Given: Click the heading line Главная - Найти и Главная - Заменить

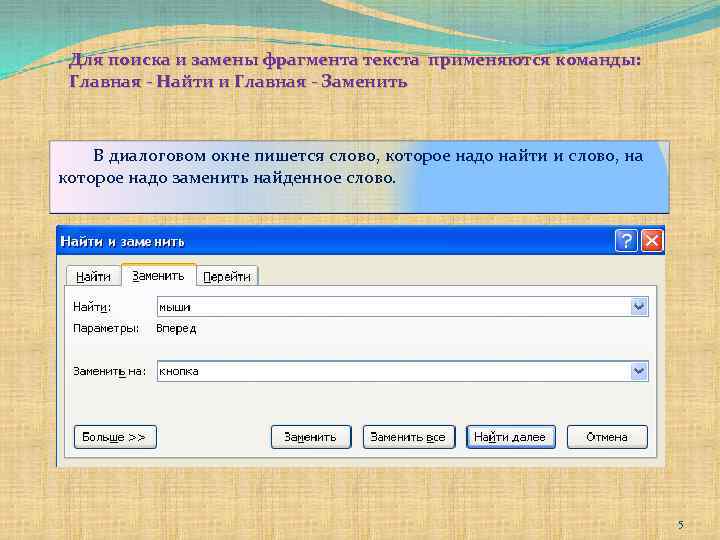Looking at the screenshot, I should click(238, 82).
